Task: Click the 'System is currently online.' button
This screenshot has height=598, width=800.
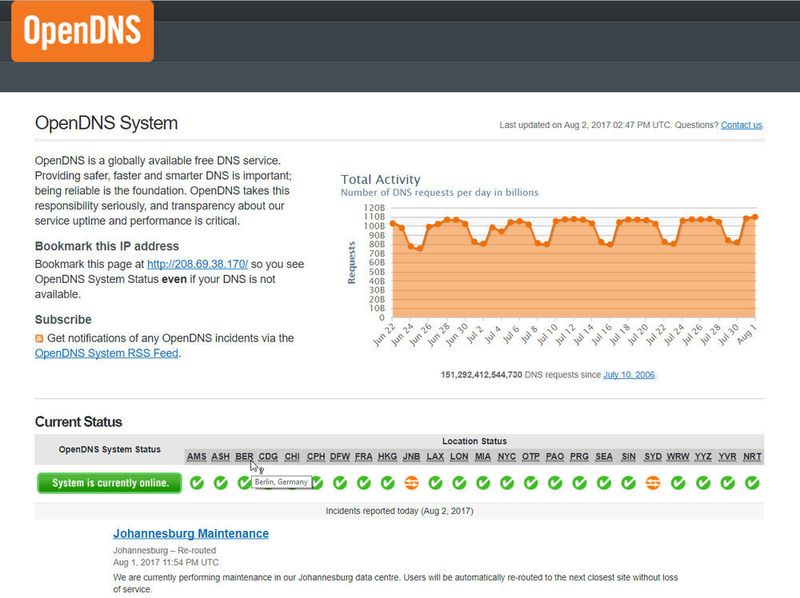Action: [109, 483]
